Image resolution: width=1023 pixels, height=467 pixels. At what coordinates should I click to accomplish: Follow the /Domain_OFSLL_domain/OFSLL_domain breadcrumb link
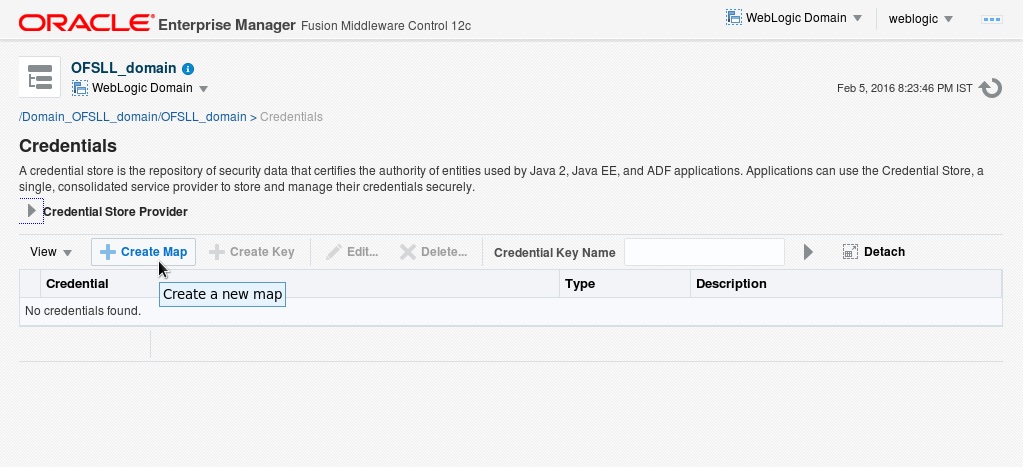[x=133, y=117]
